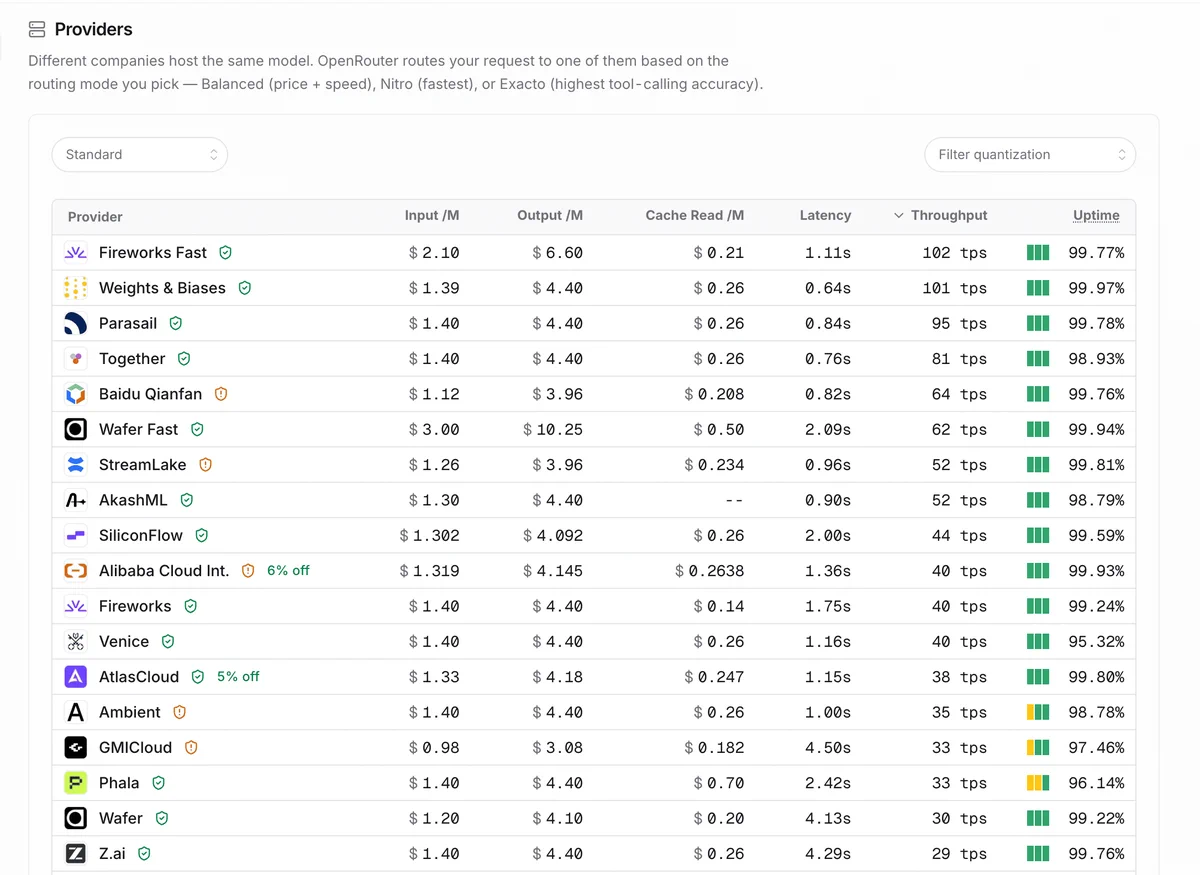Click the 5% off discount label
The image size is (1200, 875).
tap(238, 676)
